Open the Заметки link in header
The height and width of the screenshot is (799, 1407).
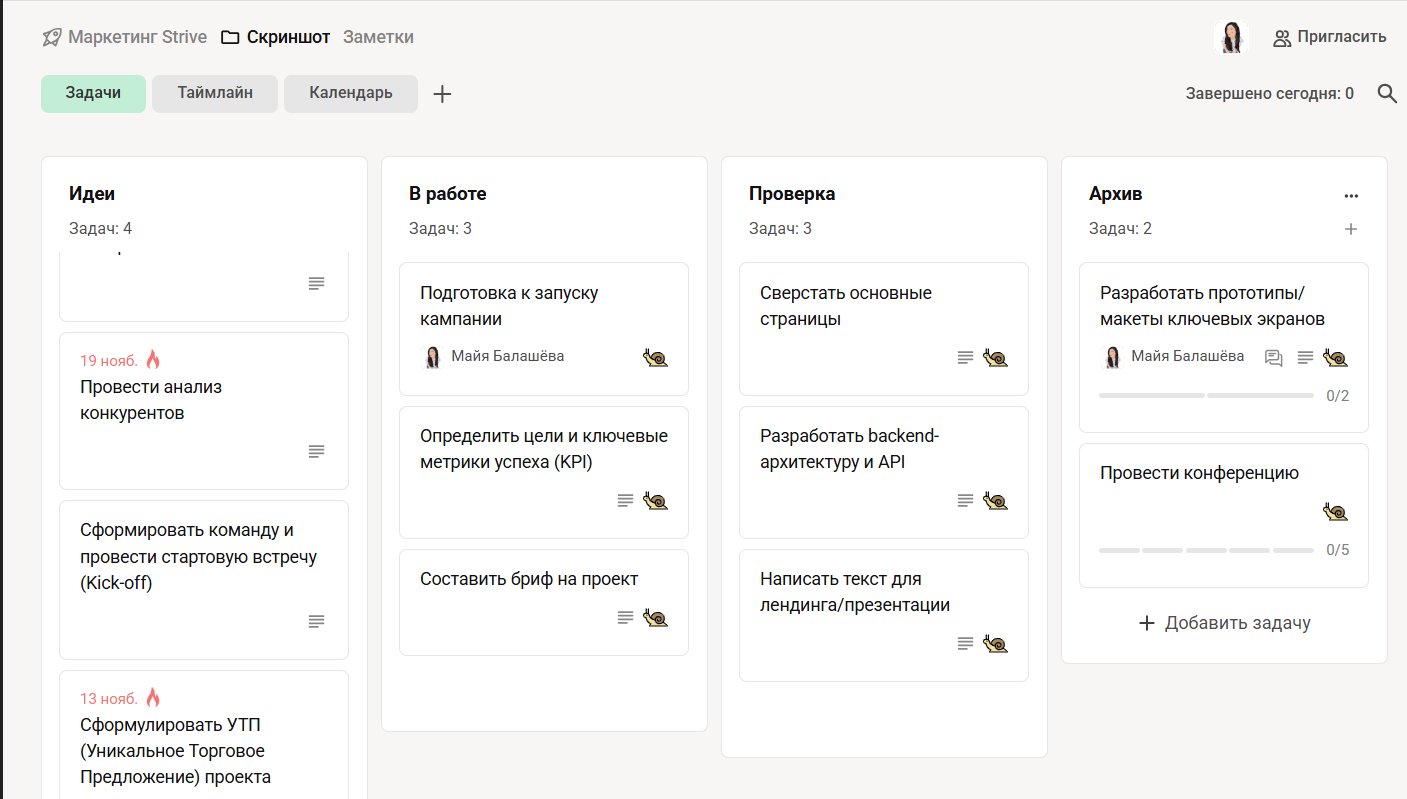pyautogui.click(x=378, y=38)
